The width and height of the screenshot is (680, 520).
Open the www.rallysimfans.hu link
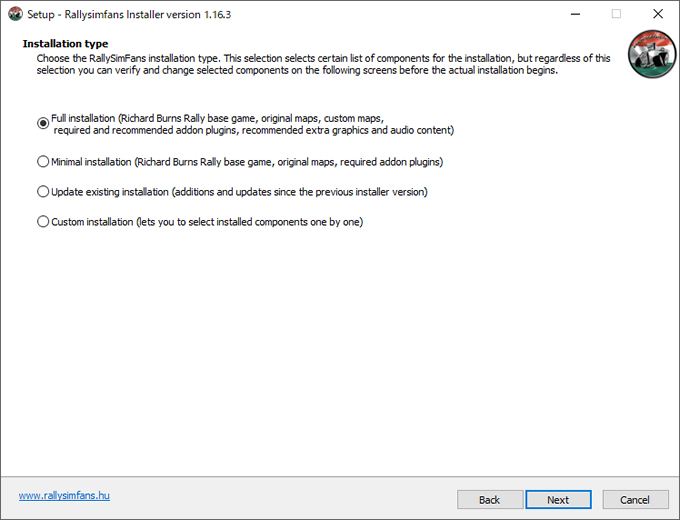(x=64, y=495)
